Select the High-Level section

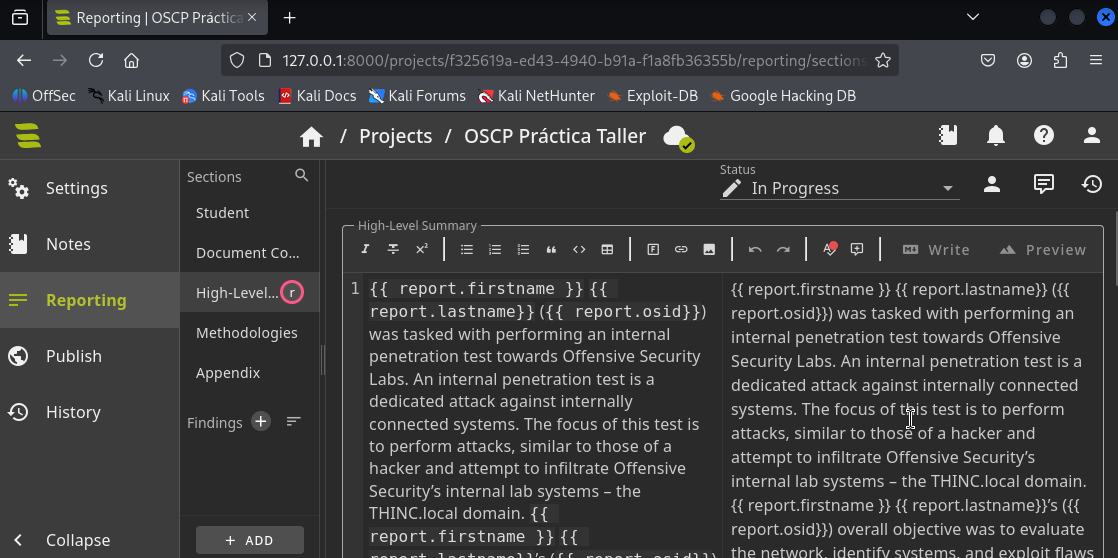tap(250, 292)
